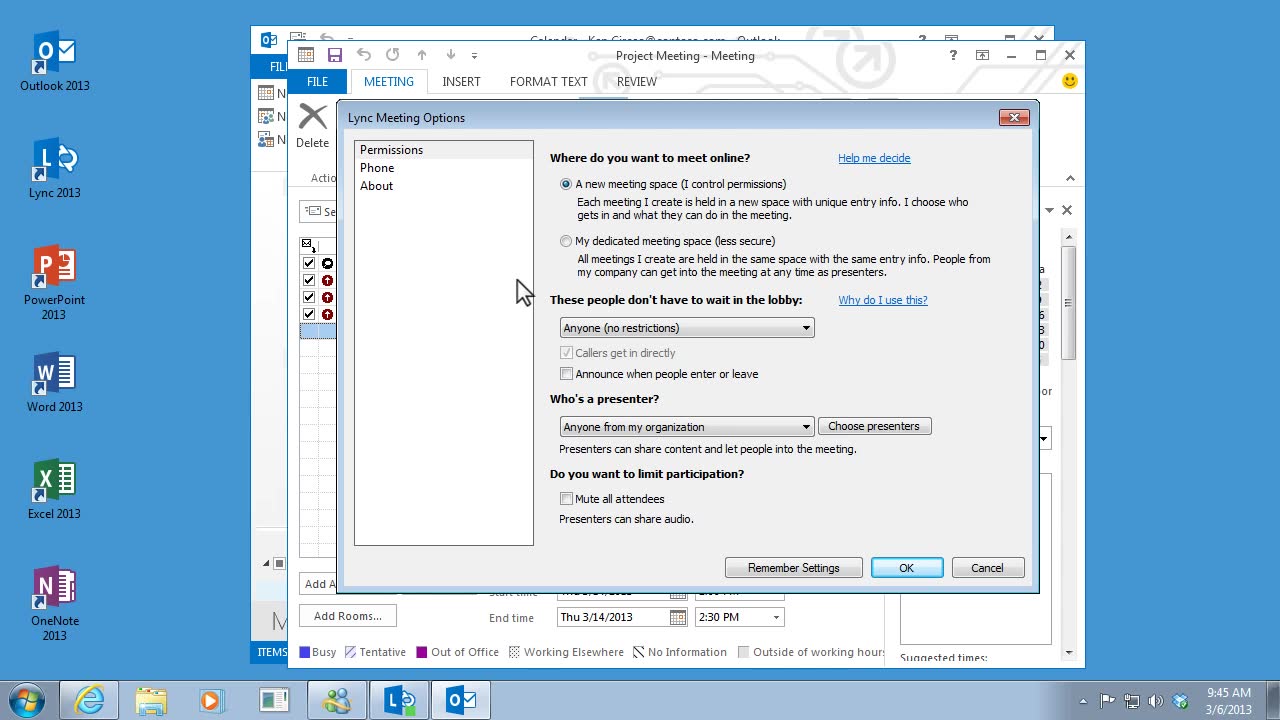Screen dimensions: 1280x720
Task: Click the blue Busy legend swatch
Action: click(x=305, y=652)
